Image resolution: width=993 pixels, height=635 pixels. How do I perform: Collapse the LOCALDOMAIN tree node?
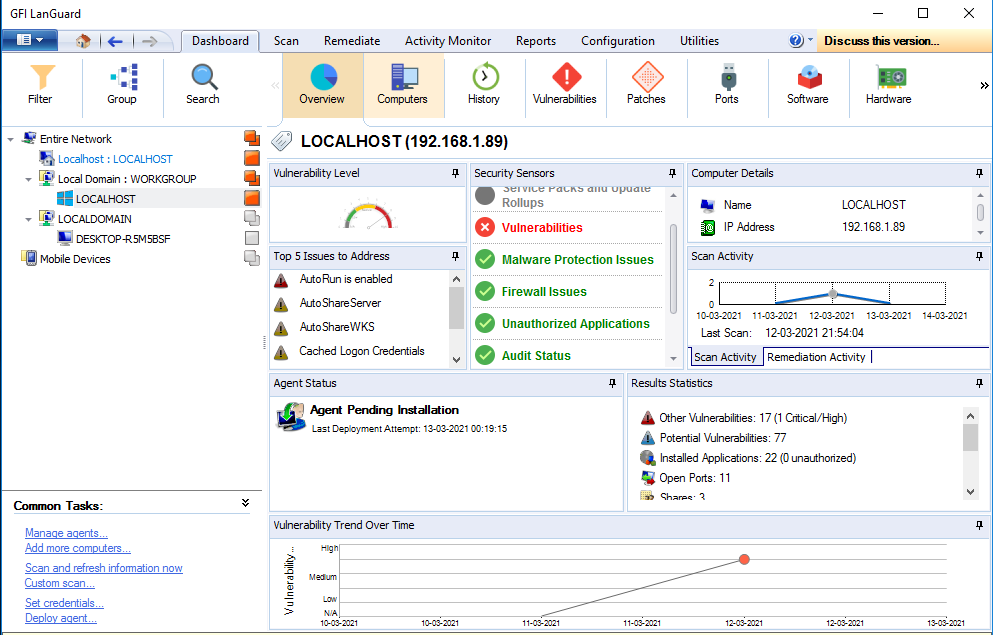pyautogui.click(x=28, y=219)
